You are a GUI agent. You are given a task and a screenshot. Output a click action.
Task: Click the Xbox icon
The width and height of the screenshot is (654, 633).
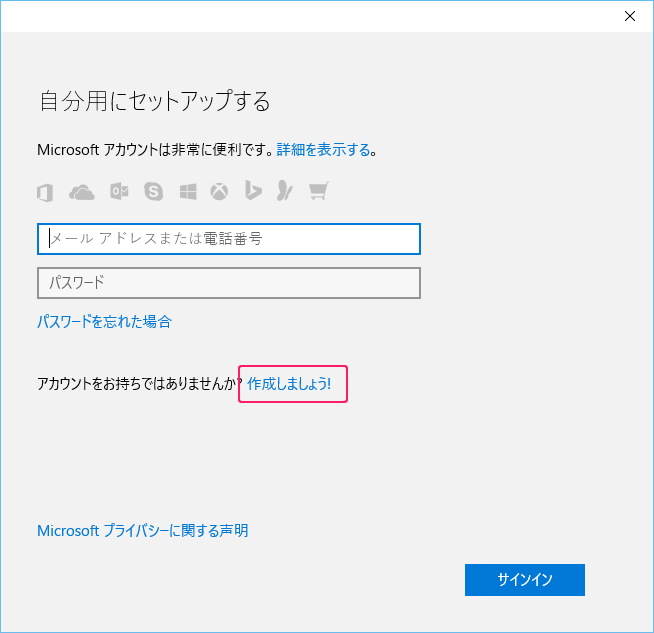(219, 192)
